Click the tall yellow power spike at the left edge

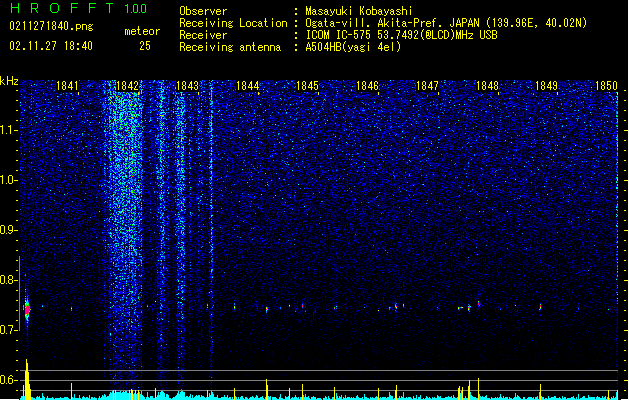coord(27,379)
